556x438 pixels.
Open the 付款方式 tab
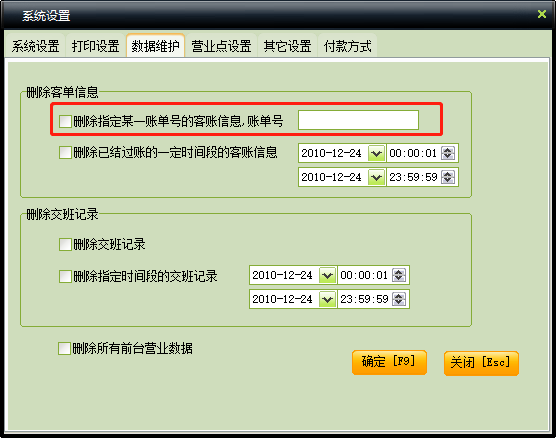coord(348,46)
